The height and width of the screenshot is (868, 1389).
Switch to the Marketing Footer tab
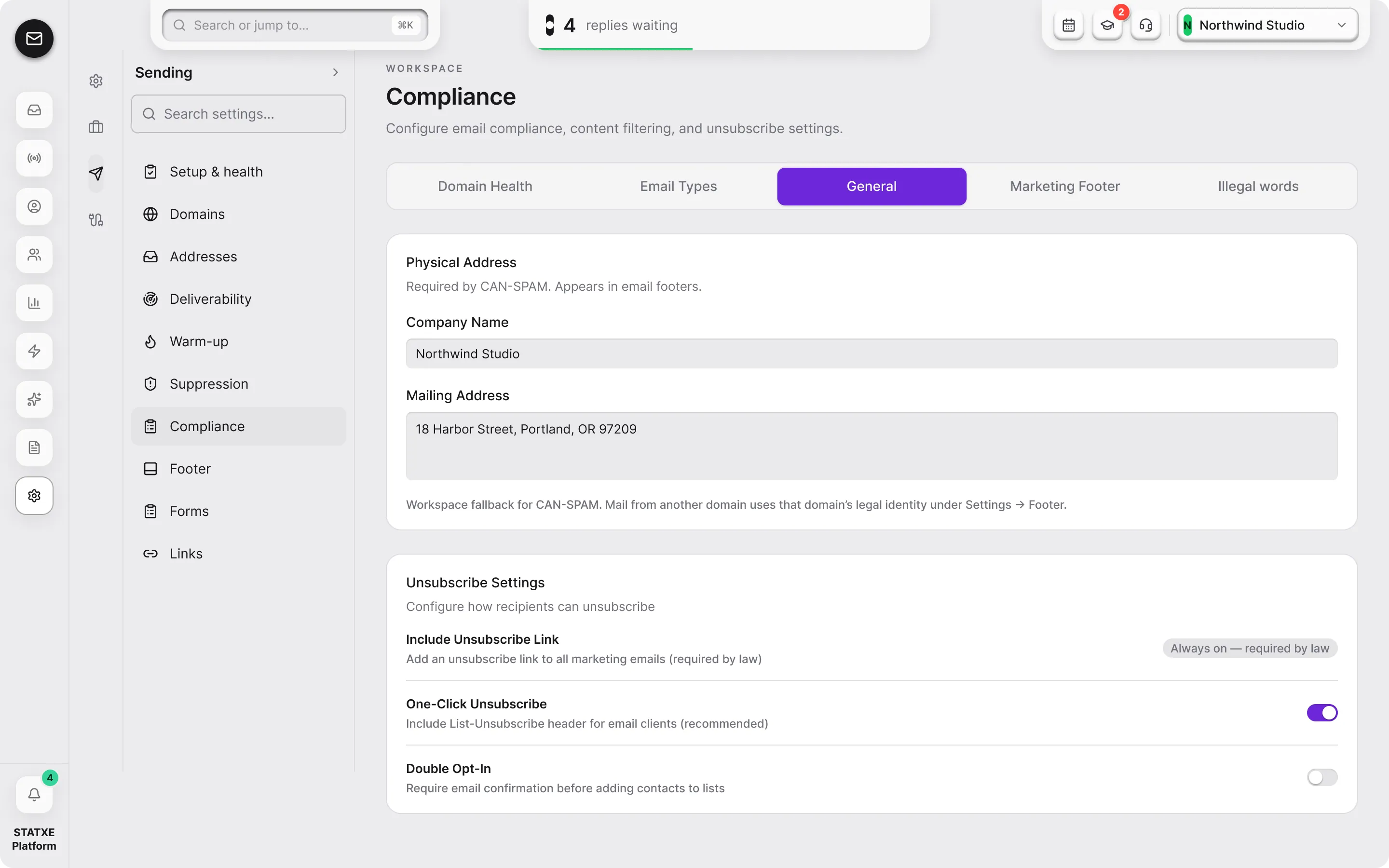click(x=1065, y=186)
